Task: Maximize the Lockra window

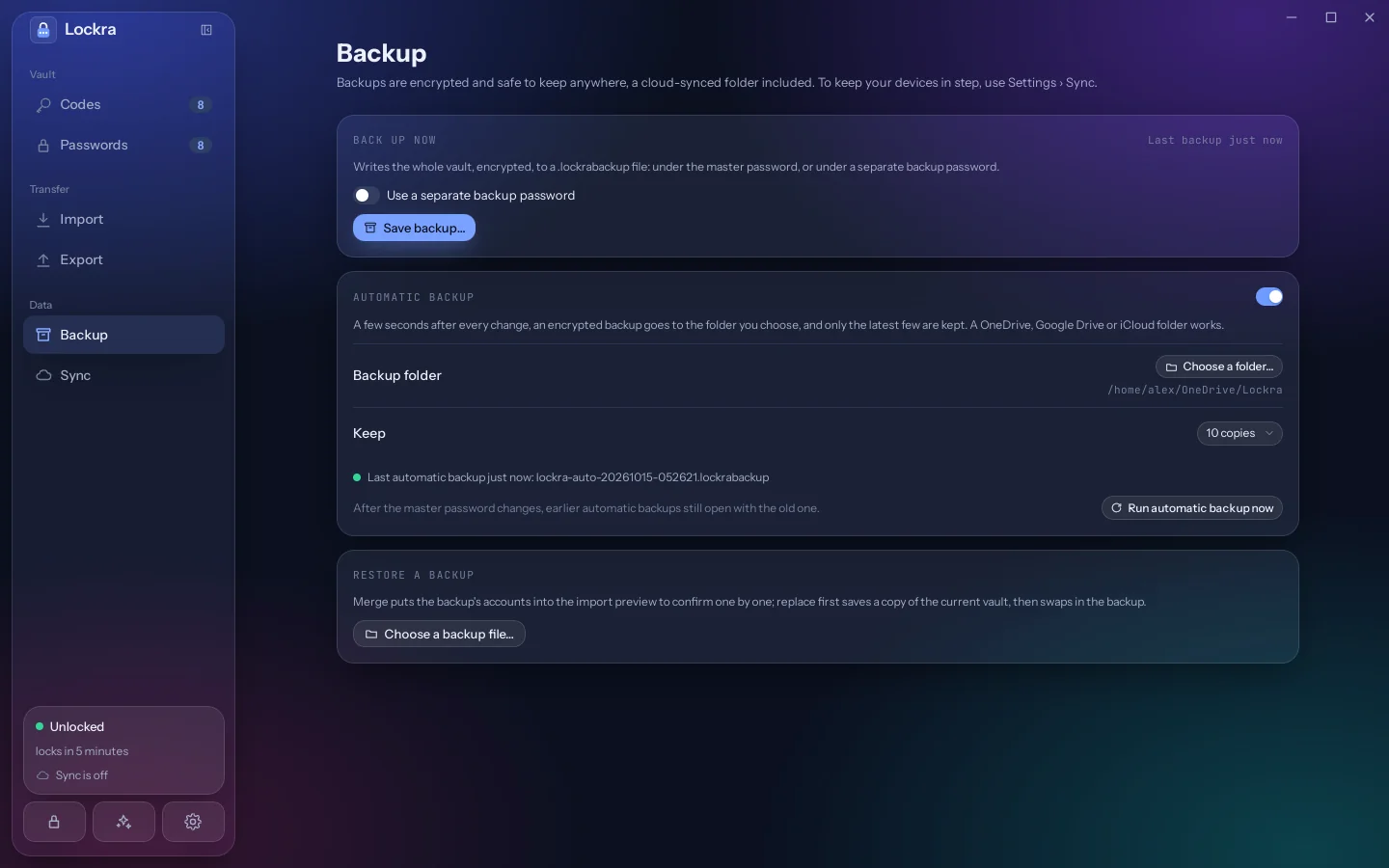Action: [x=1331, y=17]
